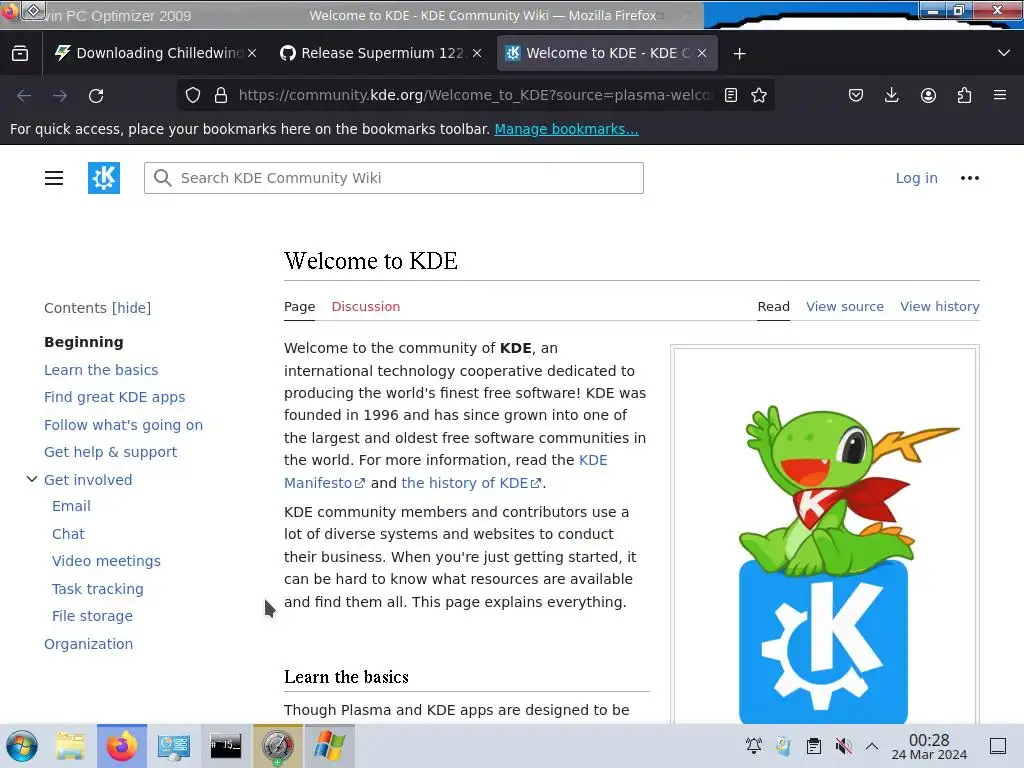
Task: Save page to Pocket
Action: (x=856, y=95)
